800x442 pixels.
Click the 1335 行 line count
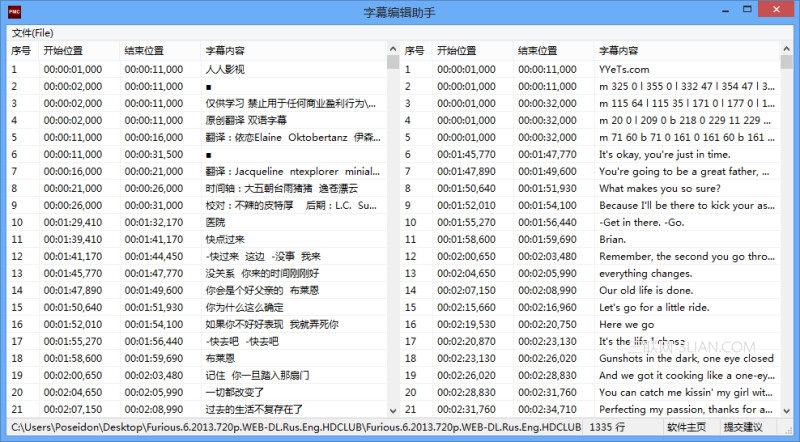coord(607,427)
